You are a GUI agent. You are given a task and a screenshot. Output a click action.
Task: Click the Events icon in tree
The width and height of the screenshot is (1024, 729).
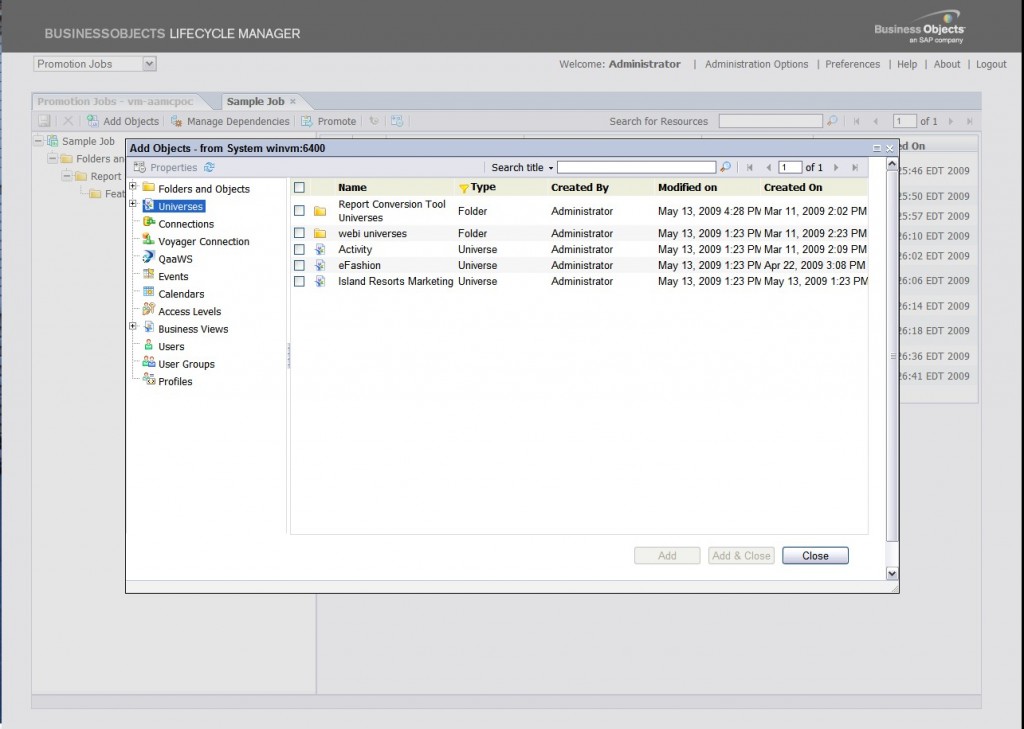pyautogui.click(x=148, y=276)
